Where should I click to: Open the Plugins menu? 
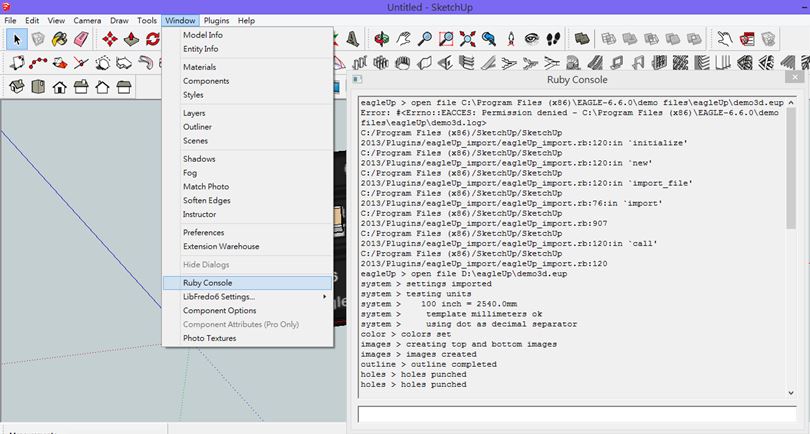(216, 21)
